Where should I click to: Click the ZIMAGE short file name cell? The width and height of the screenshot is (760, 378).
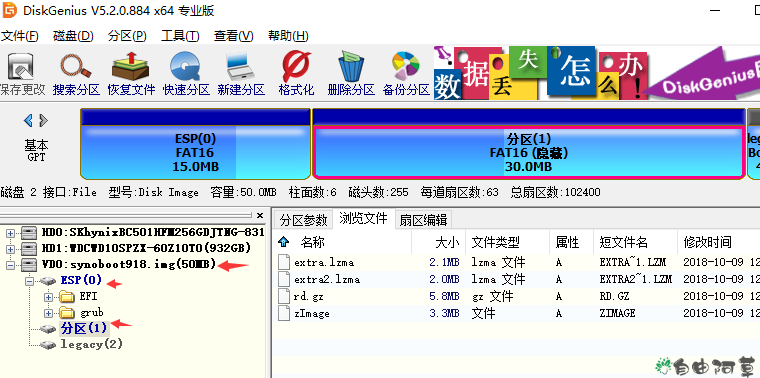point(617,314)
